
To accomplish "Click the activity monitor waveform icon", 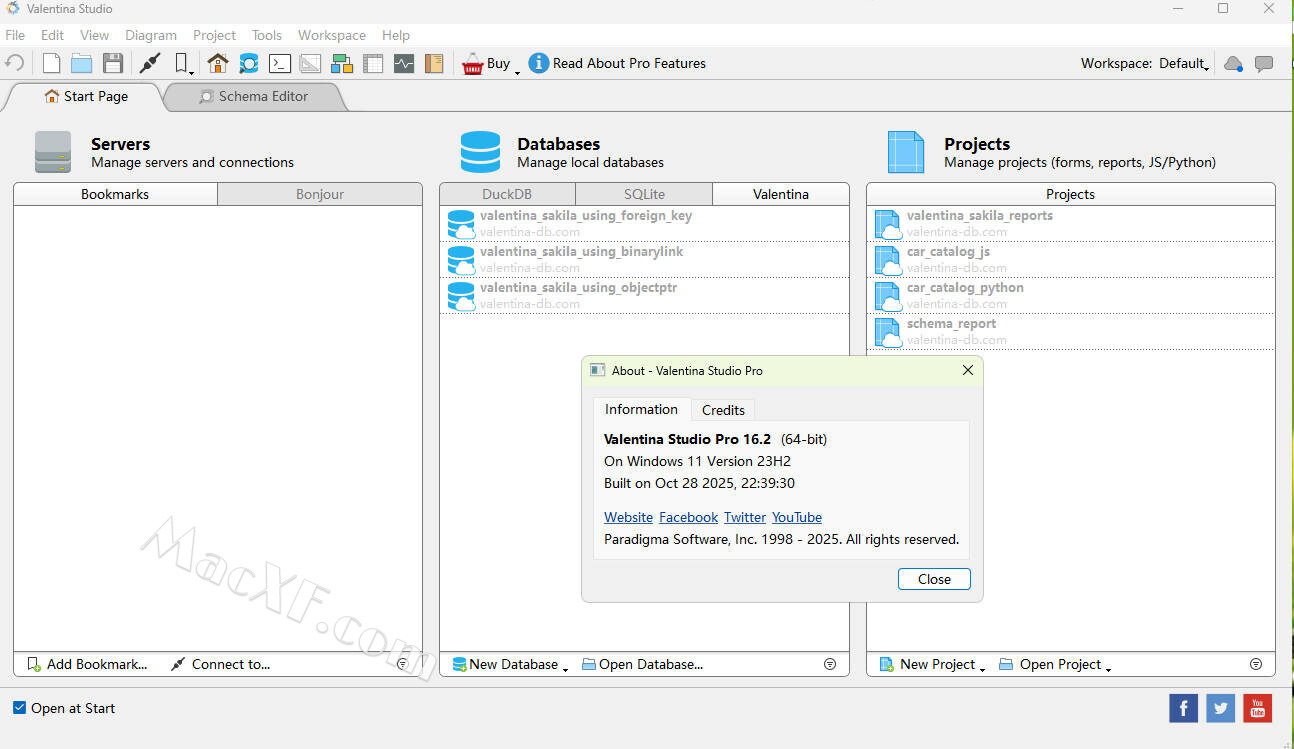I will (403, 63).
